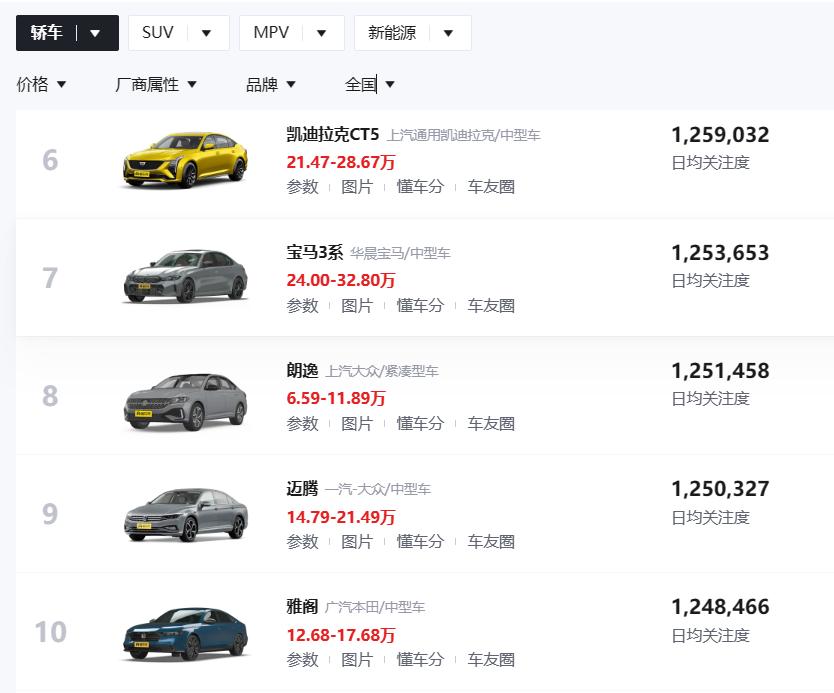Click the attention figure 1,248,466

pyautogui.click(x=720, y=607)
